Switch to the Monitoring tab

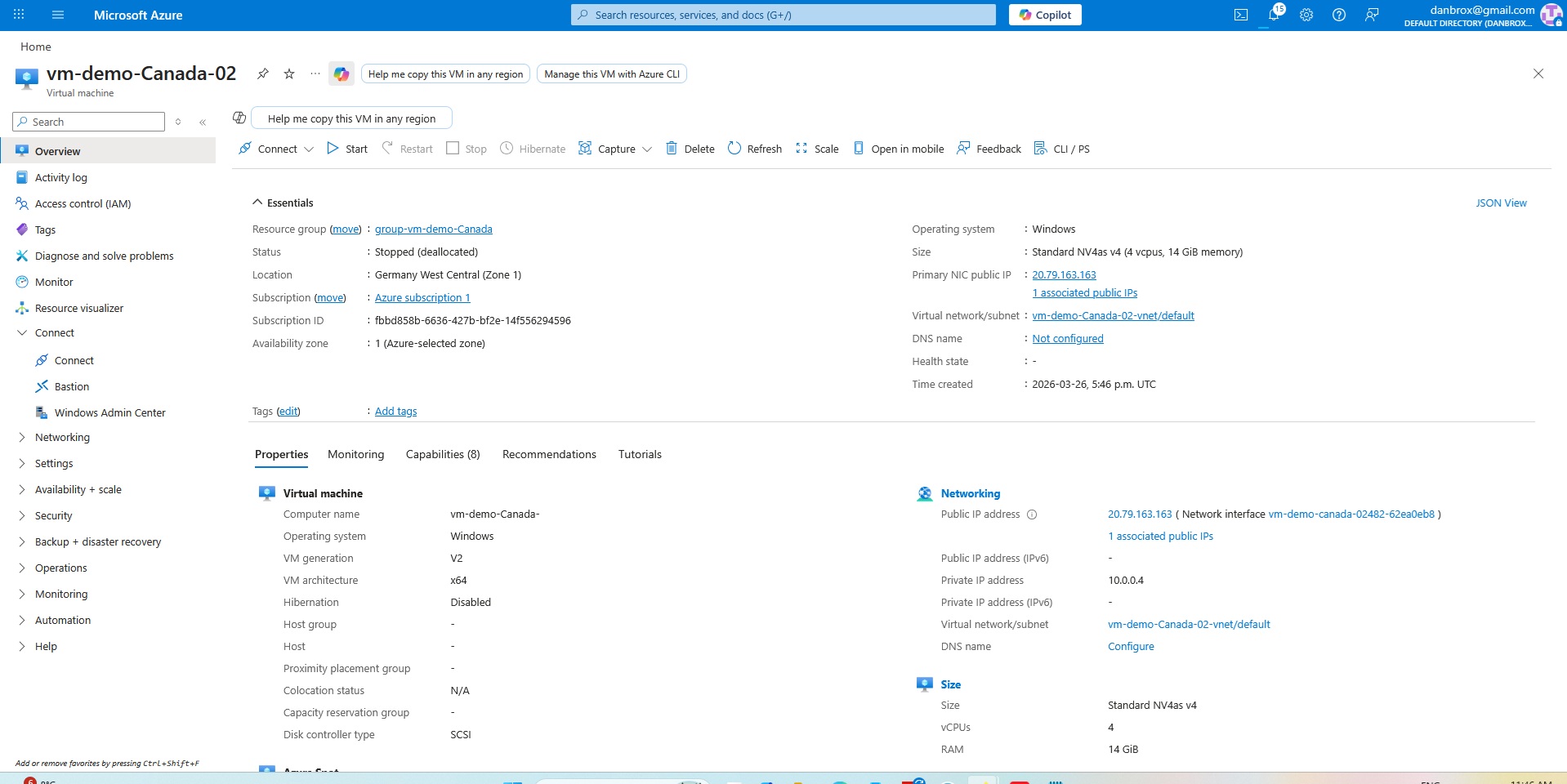[x=355, y=454]
